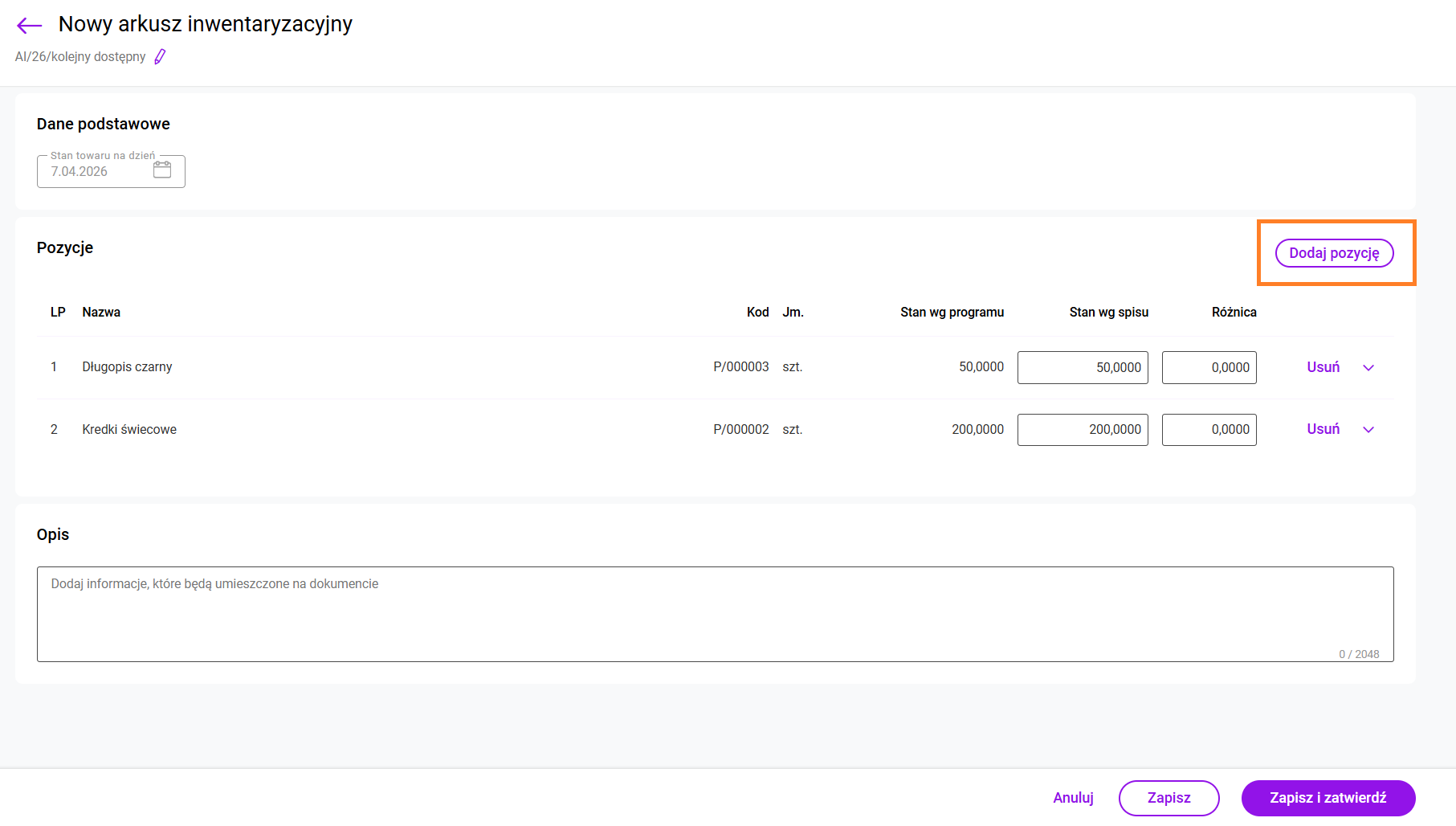The width and height of the screenshot is (1456, 826).
Task: Open the calendar date picker icon
Action: click(162, 170)
